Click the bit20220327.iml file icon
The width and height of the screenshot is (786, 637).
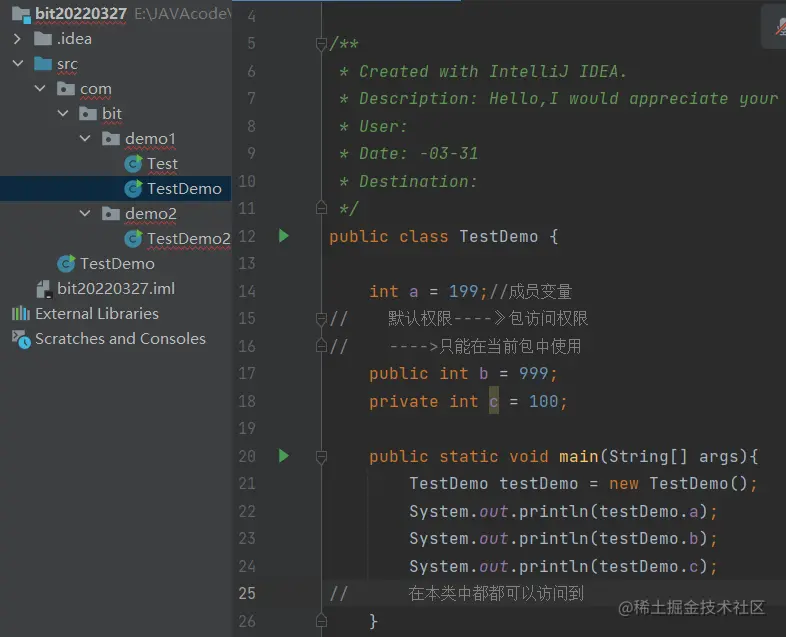coord(44,289)
